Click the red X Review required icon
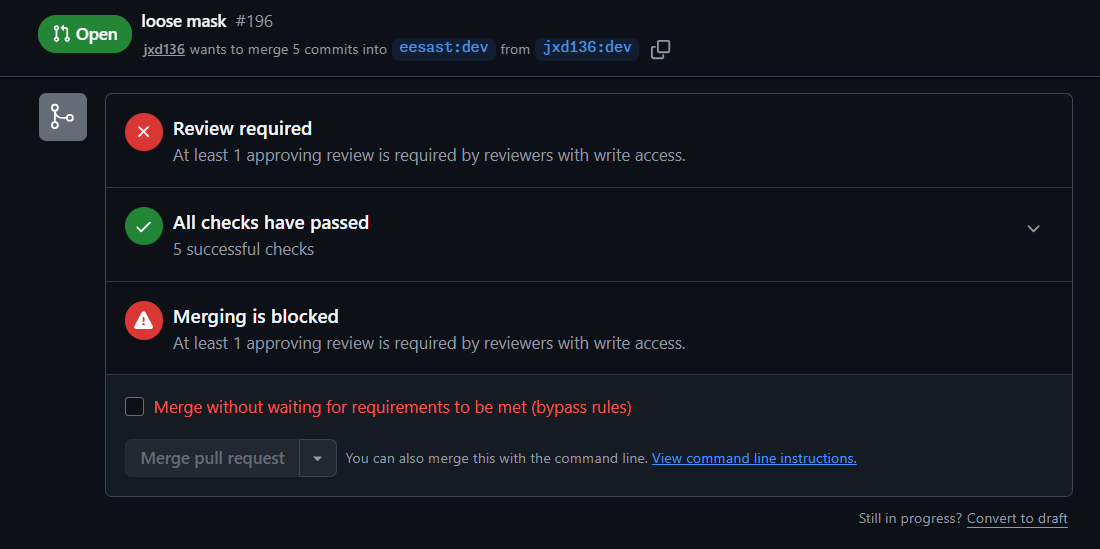 pos(144,132)
